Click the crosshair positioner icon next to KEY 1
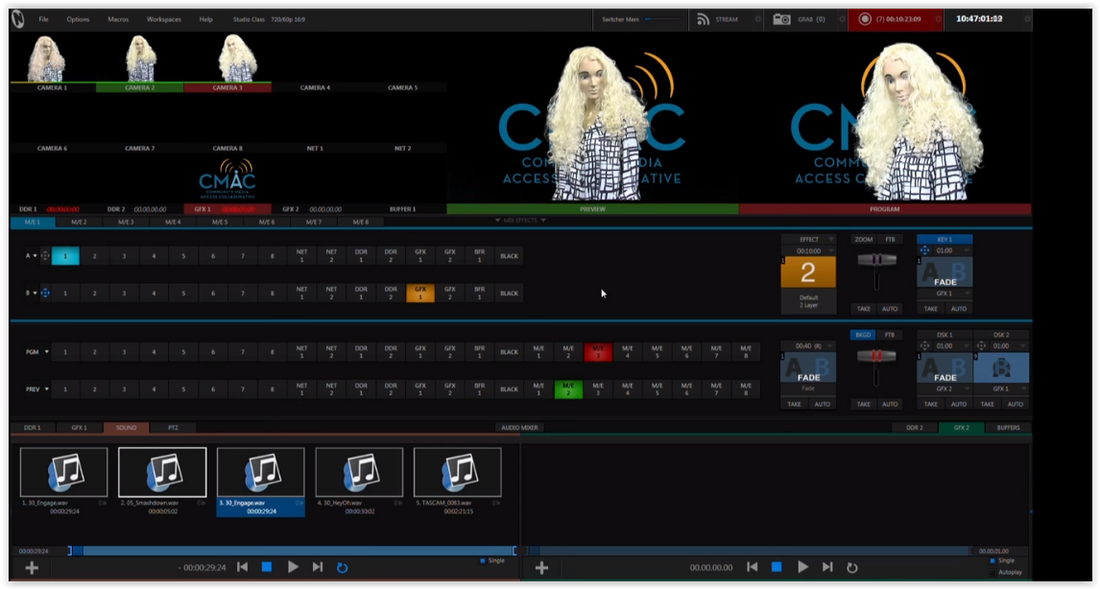The image size is (1100, 589). pyautogui.click(x=925, y=251)
